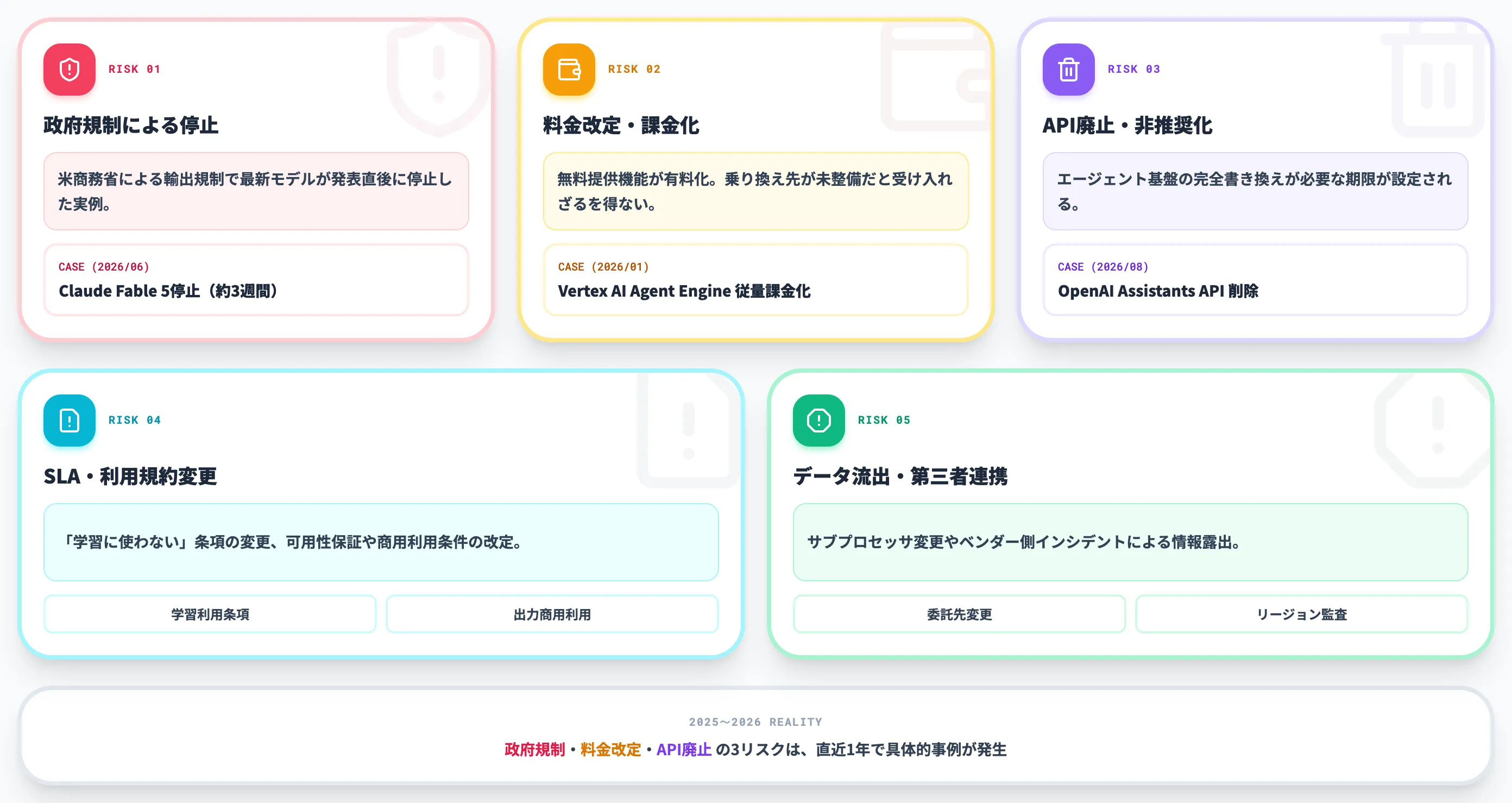Click the heading 政府規制による停止
The width and height of the screenshot is (1512, 803).
pos(131,125)
